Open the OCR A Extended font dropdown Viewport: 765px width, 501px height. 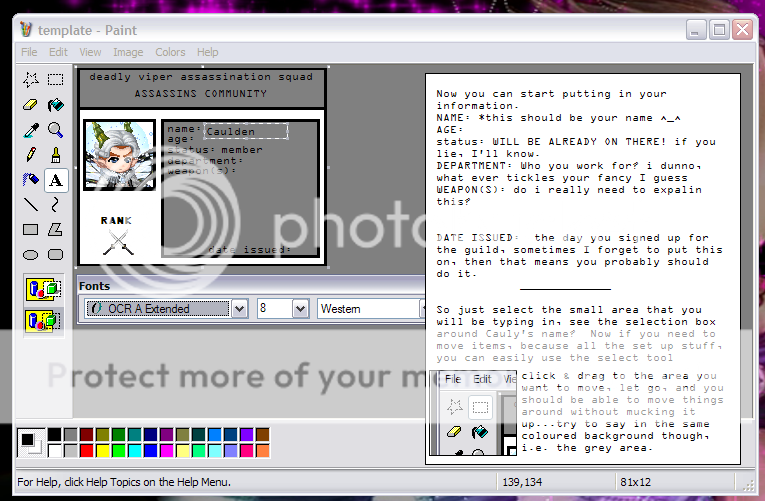pos(239,309)
